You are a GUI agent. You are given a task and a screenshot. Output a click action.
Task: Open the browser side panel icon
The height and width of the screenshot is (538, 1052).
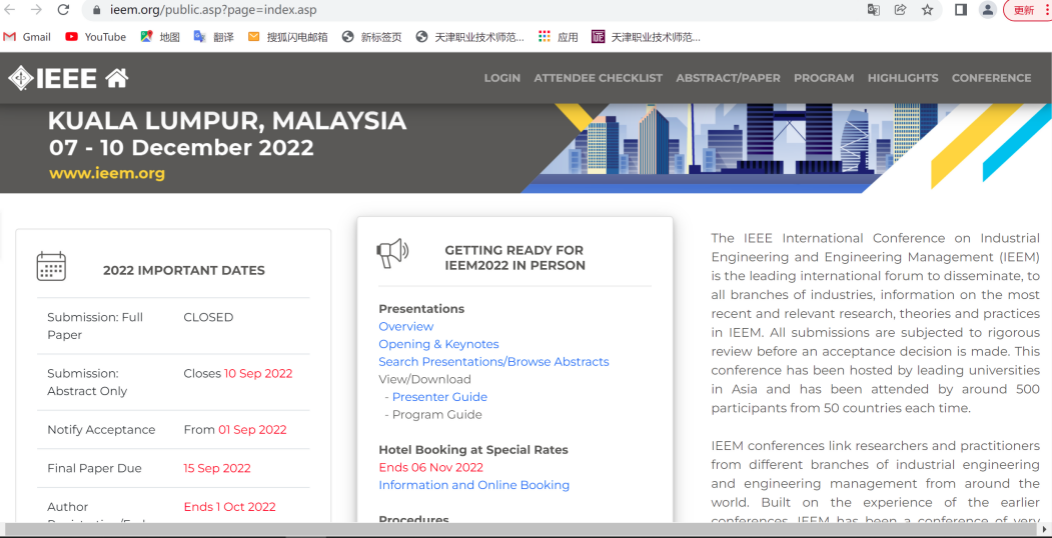pos(960,10)
